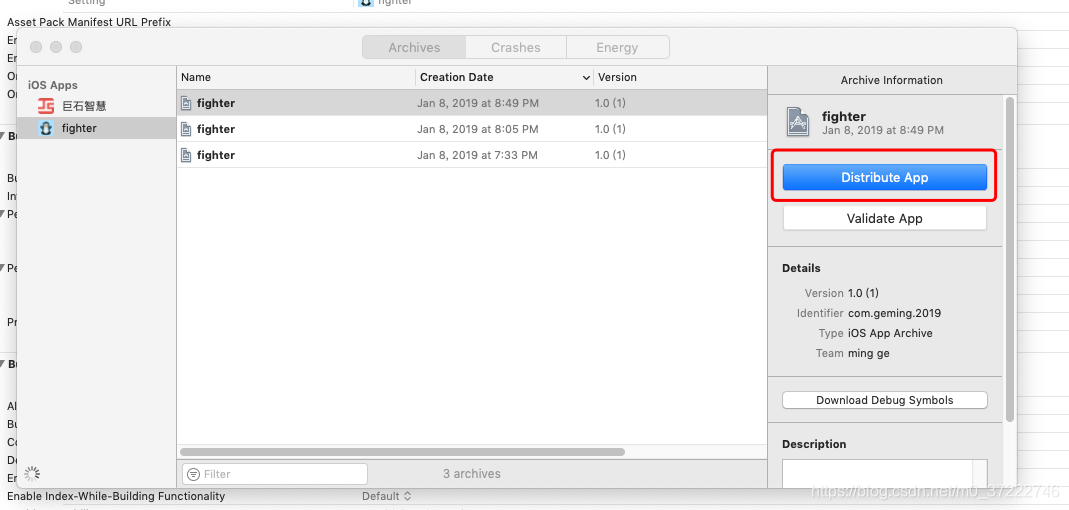Select fighter archive from 7:33 PM
Viewport: 1069px width, 510px height.
(472, 155)
